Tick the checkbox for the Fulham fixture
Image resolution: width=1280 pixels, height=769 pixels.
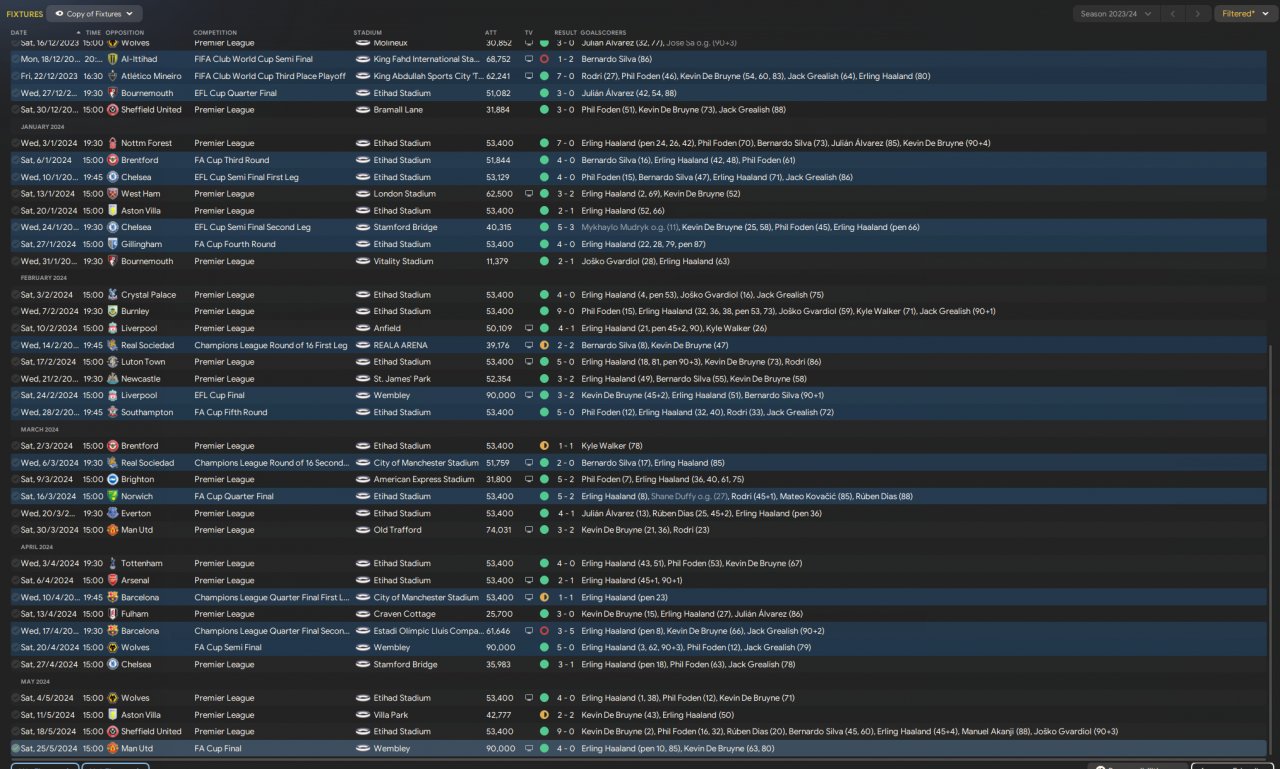(16, 614)
